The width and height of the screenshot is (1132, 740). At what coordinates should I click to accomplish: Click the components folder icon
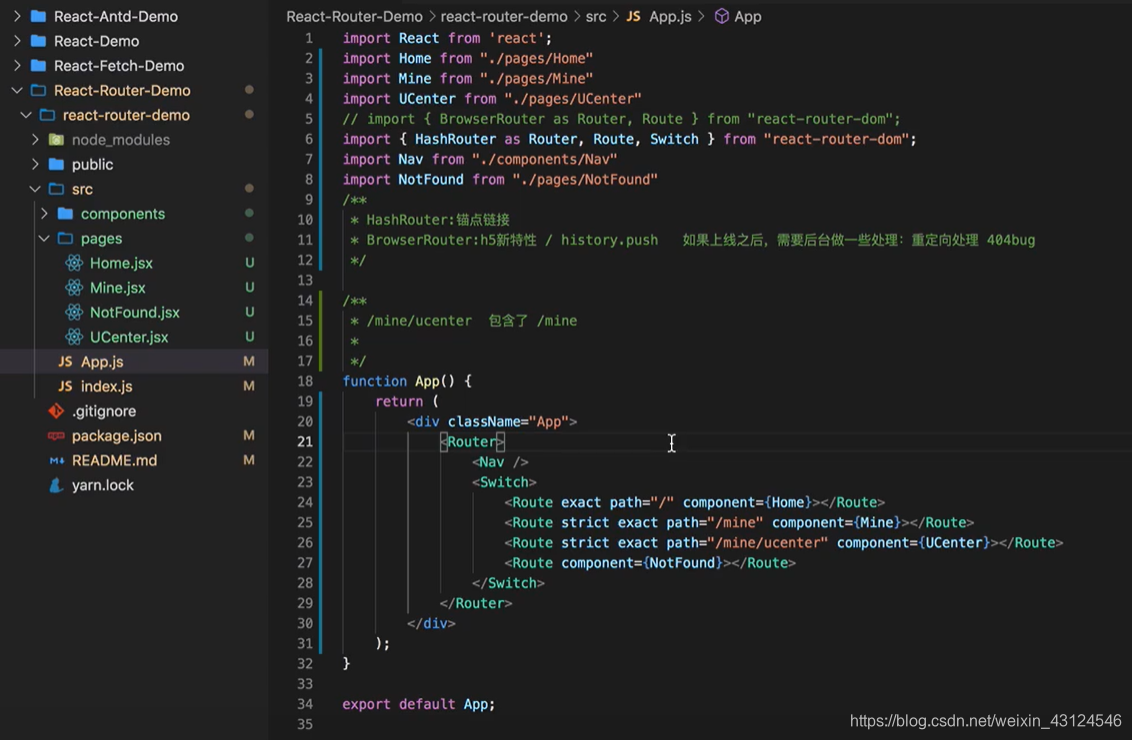click(x=66, y=213)
